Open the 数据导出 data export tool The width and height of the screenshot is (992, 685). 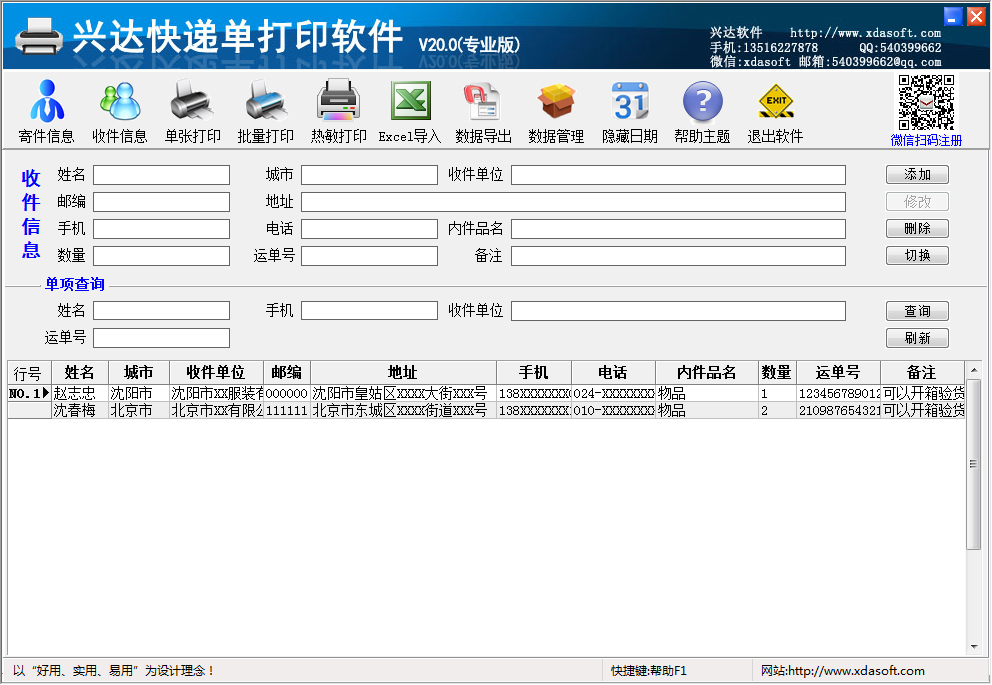click(483, 110)
